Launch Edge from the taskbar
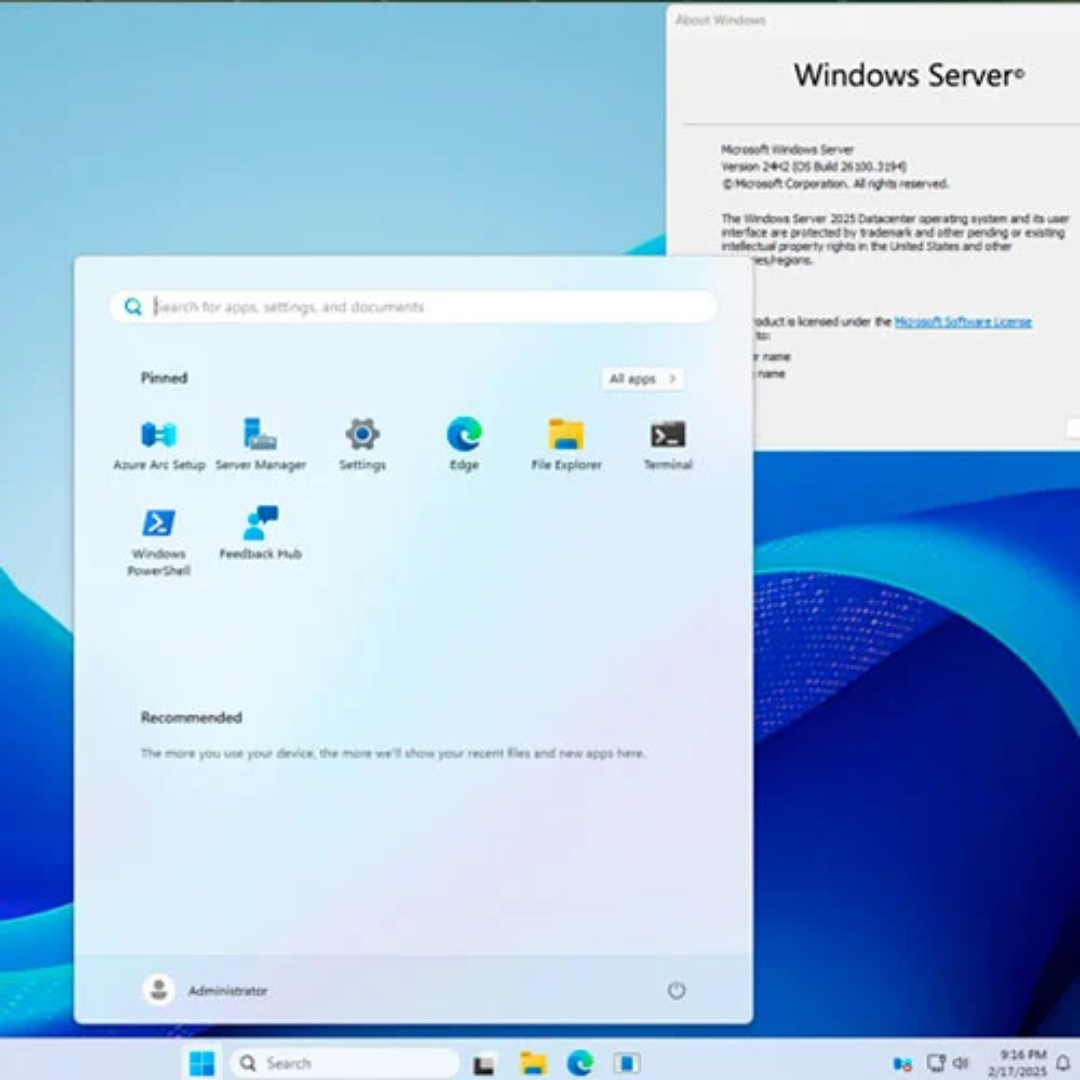1080x1080 pixels. click(x=580, y=1063)
